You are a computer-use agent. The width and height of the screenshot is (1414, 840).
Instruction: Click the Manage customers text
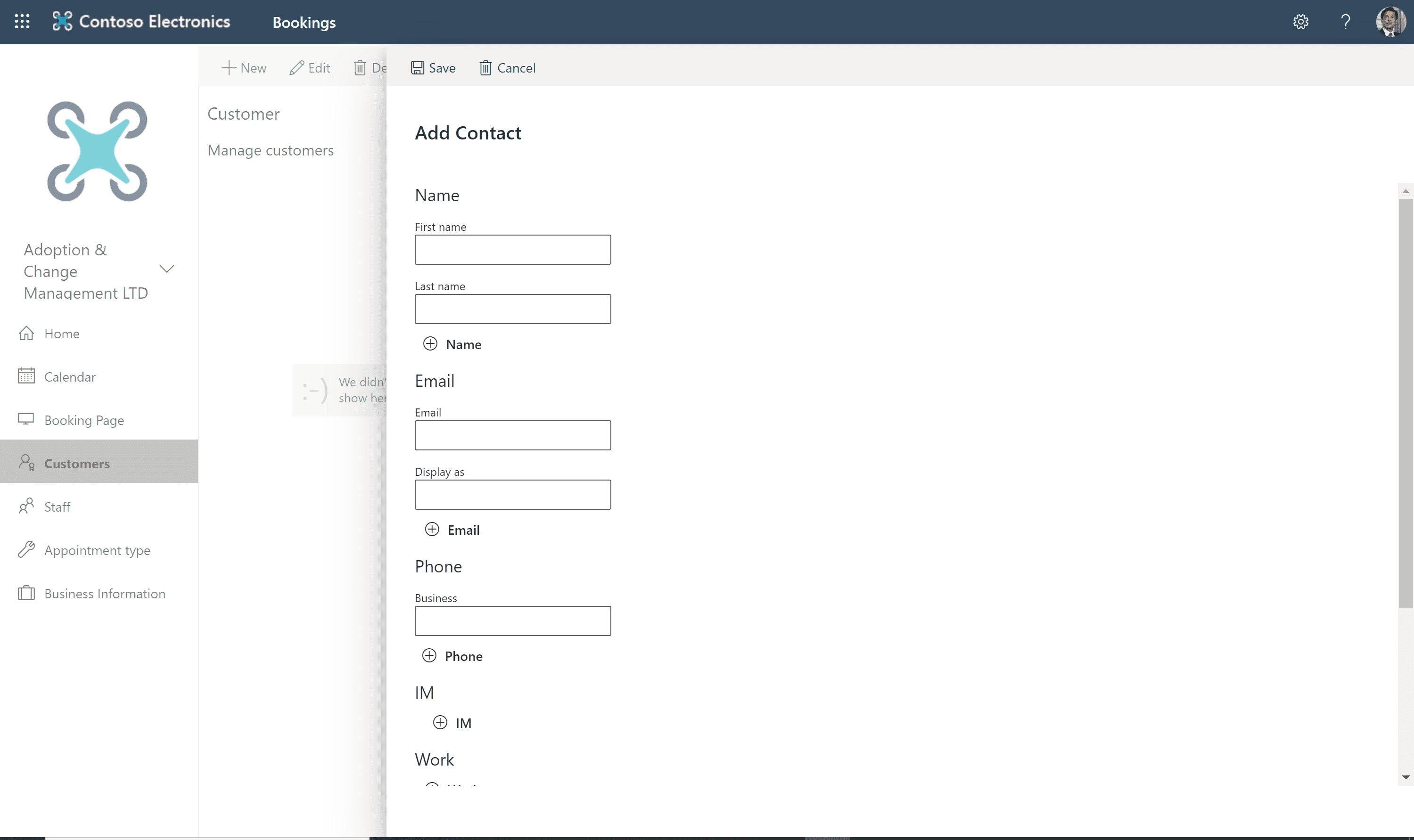[x=271, y=151]
